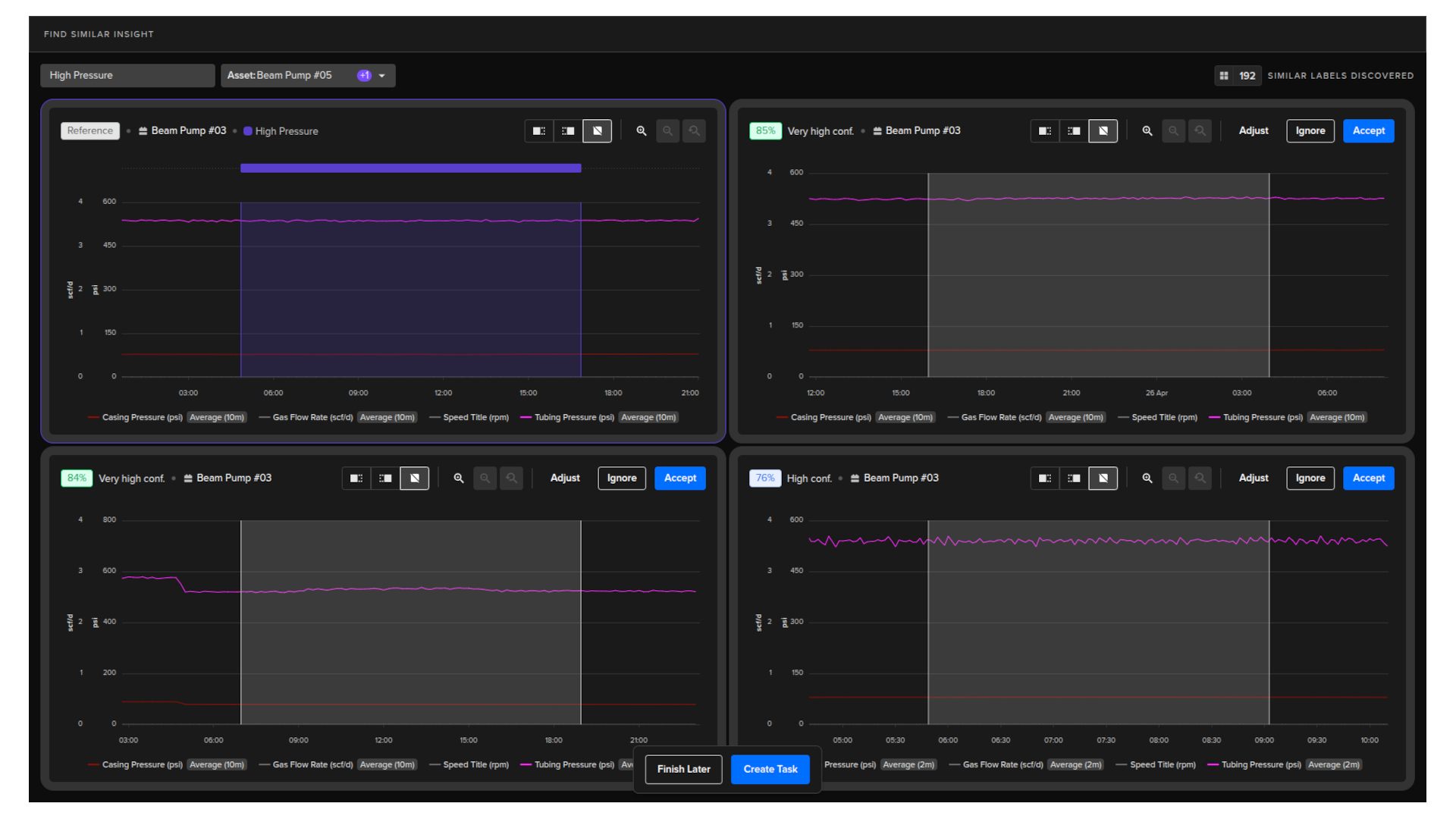Adjust the 85% very high confidence match
Image resolution: width=1456 pixels, height=819 pixels.
[x=1254, y=131]
